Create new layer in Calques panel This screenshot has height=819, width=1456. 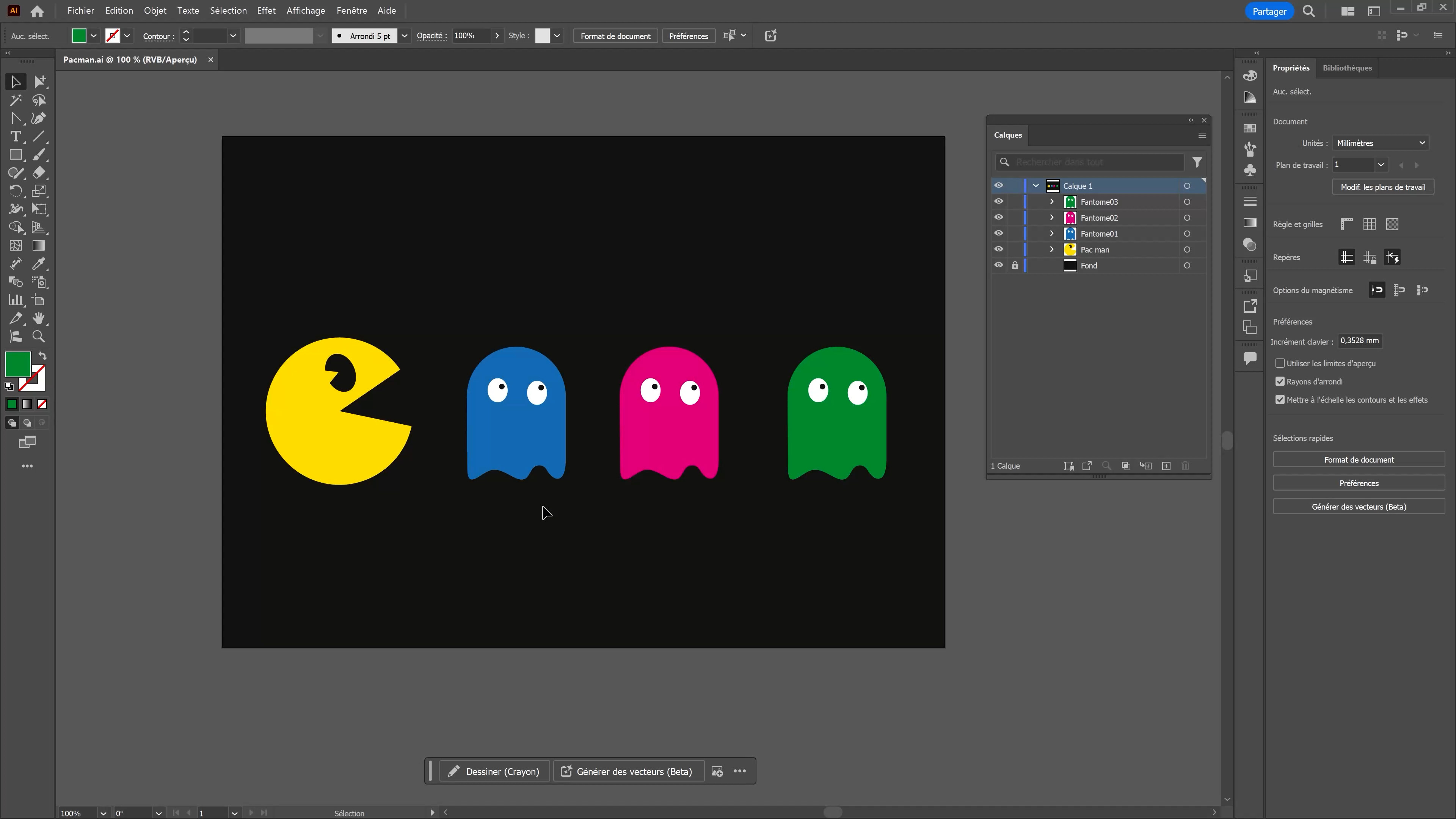pos(1166,466)
